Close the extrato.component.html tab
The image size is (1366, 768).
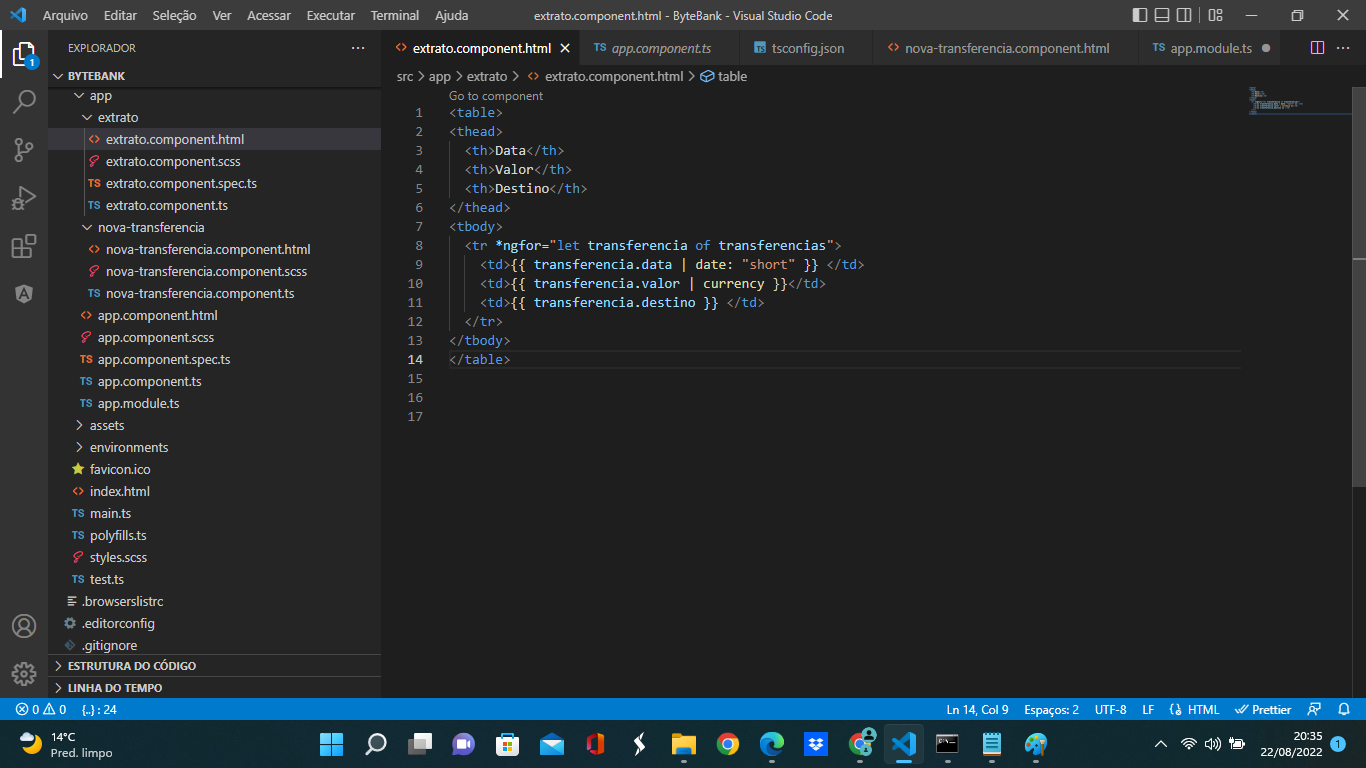pos(565,48)
